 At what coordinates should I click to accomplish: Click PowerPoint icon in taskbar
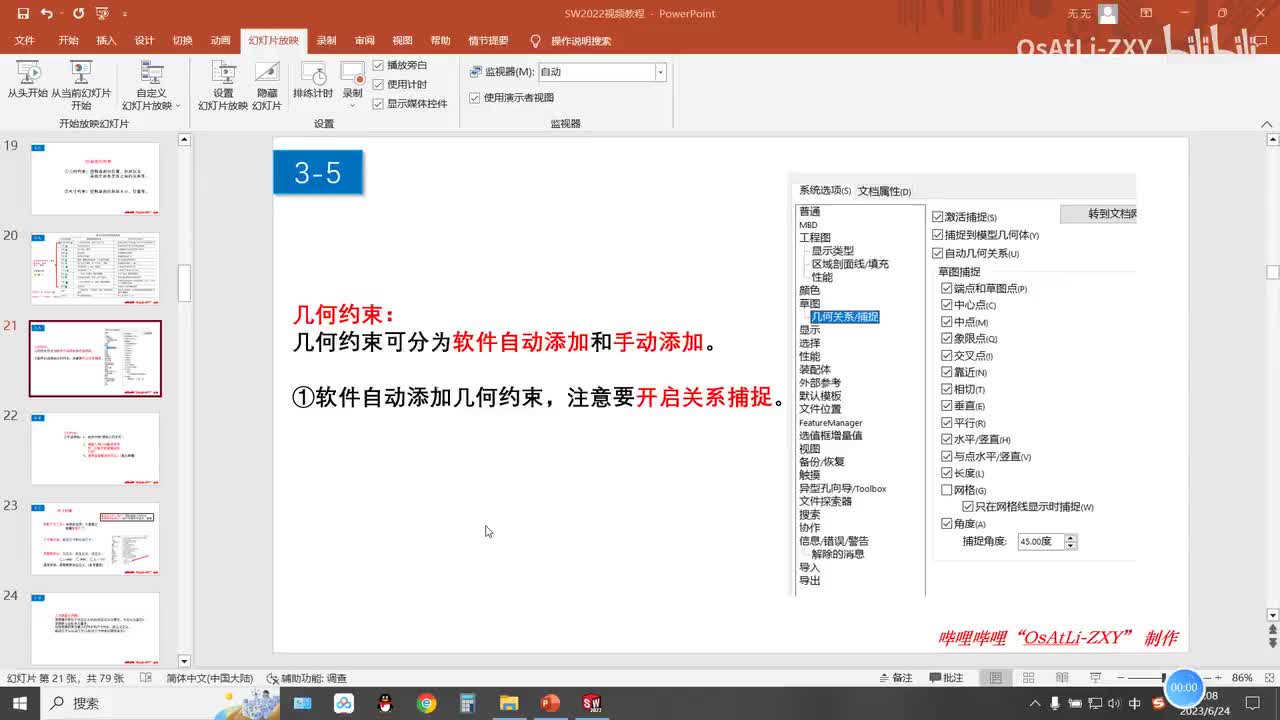[x=549, y=703]
